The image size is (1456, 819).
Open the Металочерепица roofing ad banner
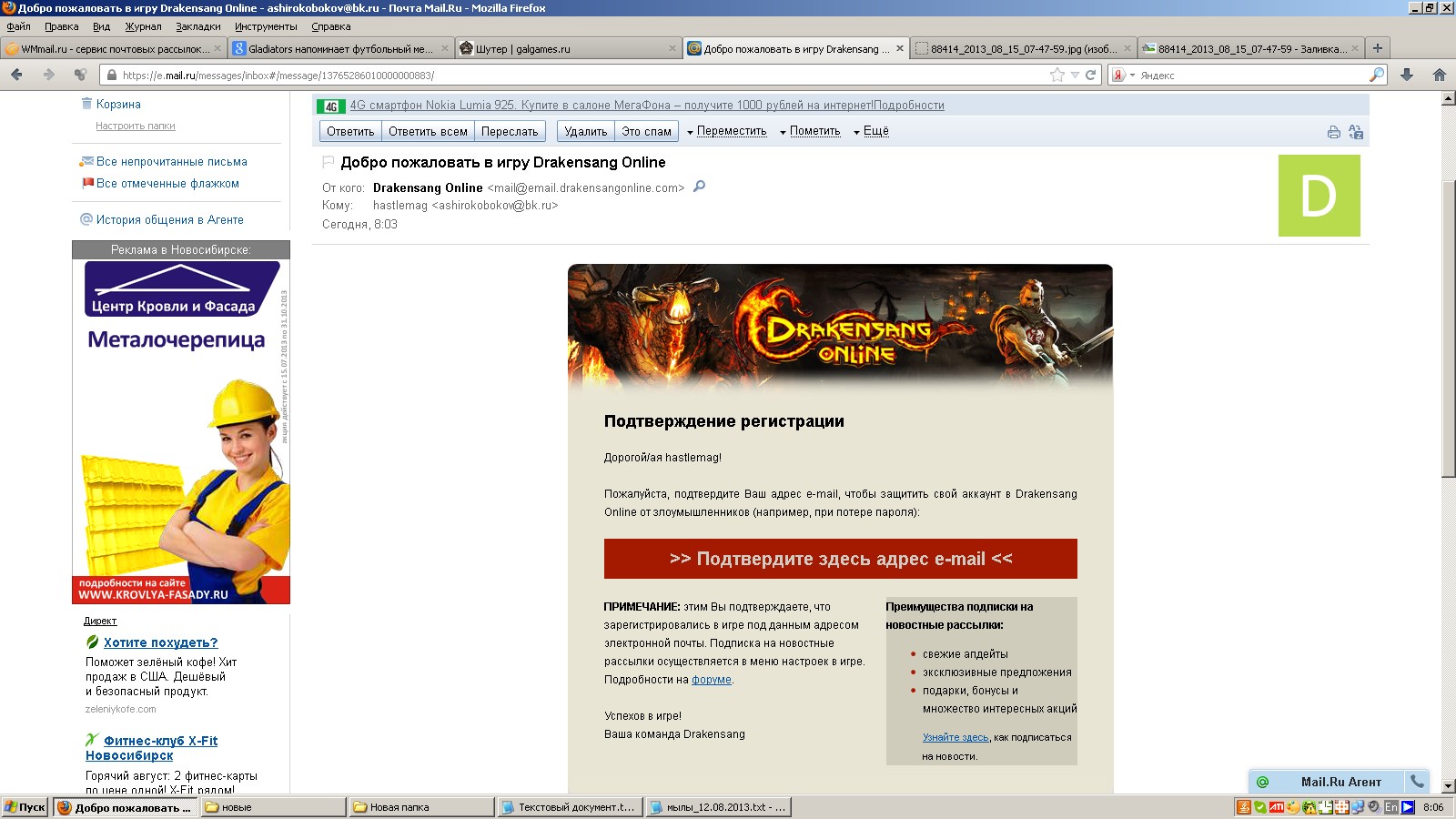181,432
